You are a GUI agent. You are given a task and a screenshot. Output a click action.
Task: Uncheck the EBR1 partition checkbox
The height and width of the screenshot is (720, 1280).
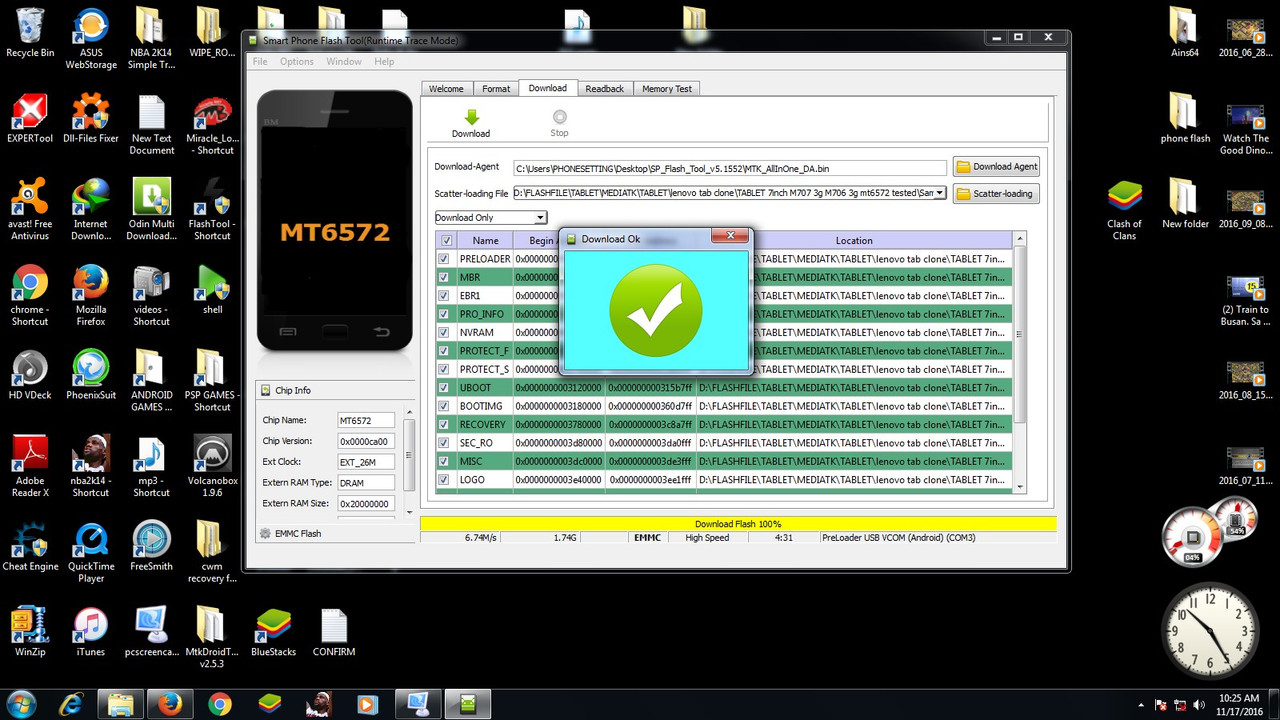click(x=444, y=296)
